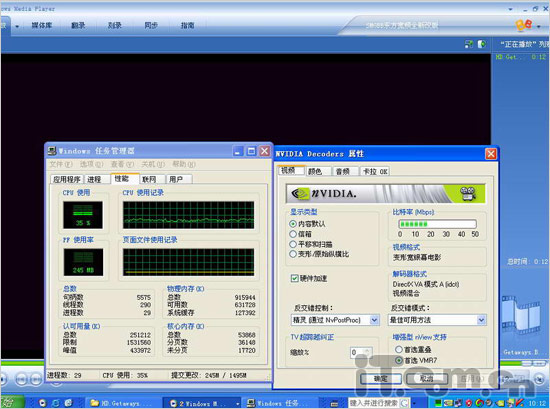
Task: Expand the arrow next to the MSN butterfly
Action: [539, 26]
